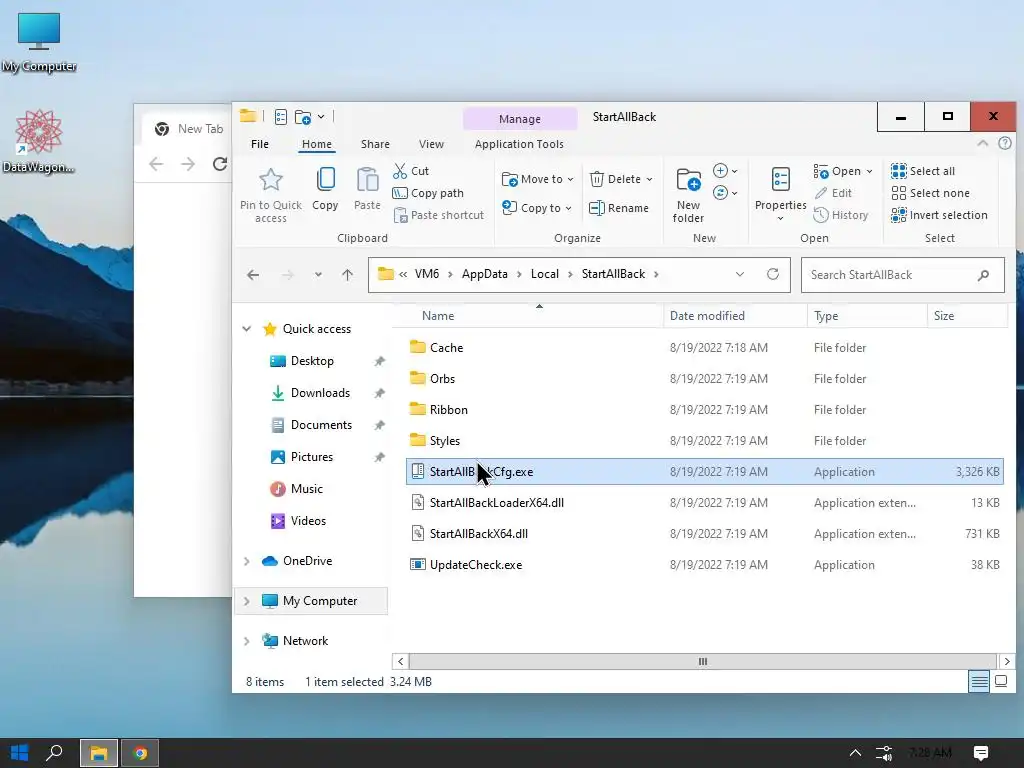This screenshot has height=768, width=1024.
Task: Click Invert selection in ribbon
Action: coord(939,215)
